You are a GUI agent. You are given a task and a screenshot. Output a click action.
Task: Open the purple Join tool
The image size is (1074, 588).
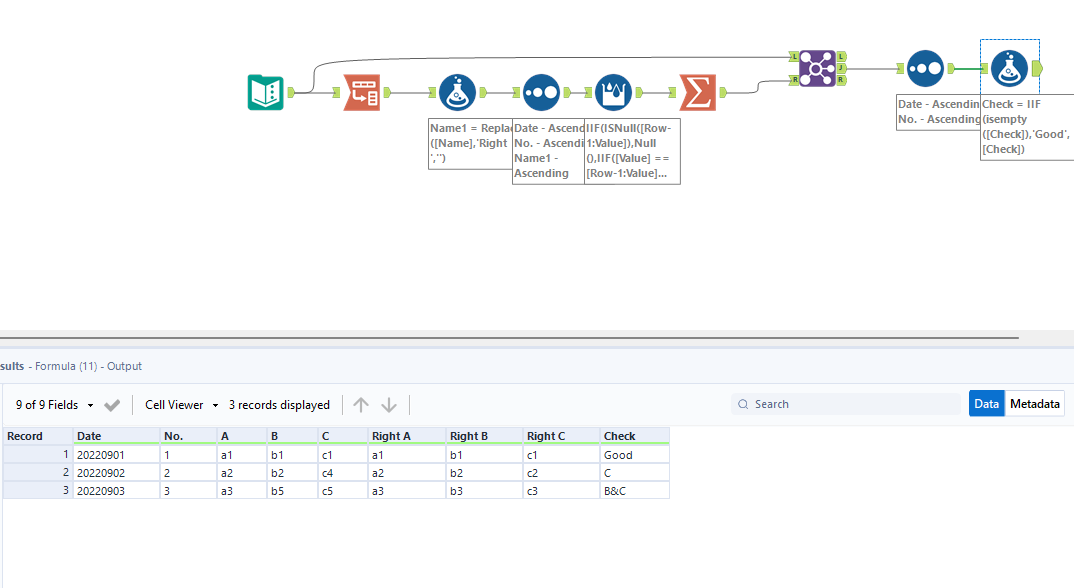[x=816, y=68]
